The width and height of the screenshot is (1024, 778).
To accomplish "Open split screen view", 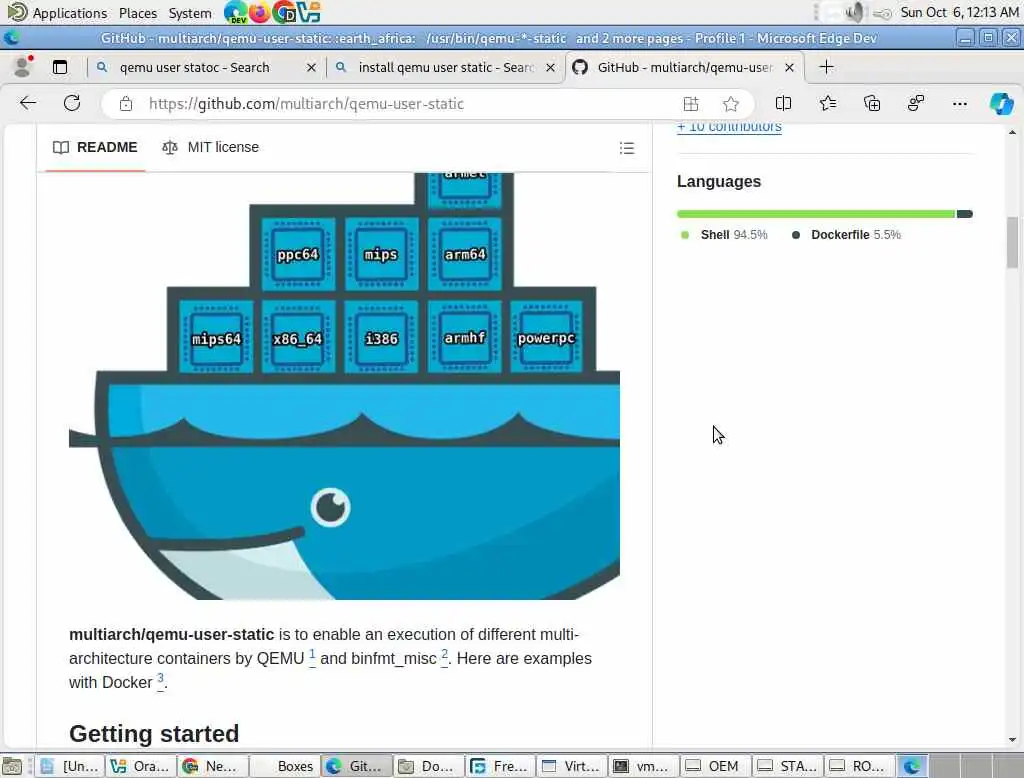I will point(783,103).
